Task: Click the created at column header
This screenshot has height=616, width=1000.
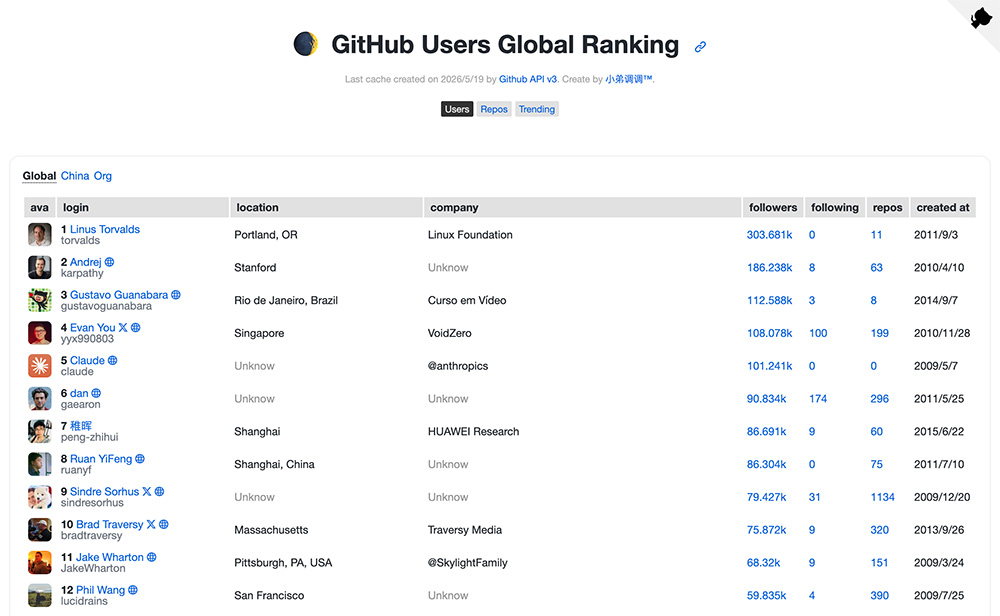Action: tap(943, 207)
